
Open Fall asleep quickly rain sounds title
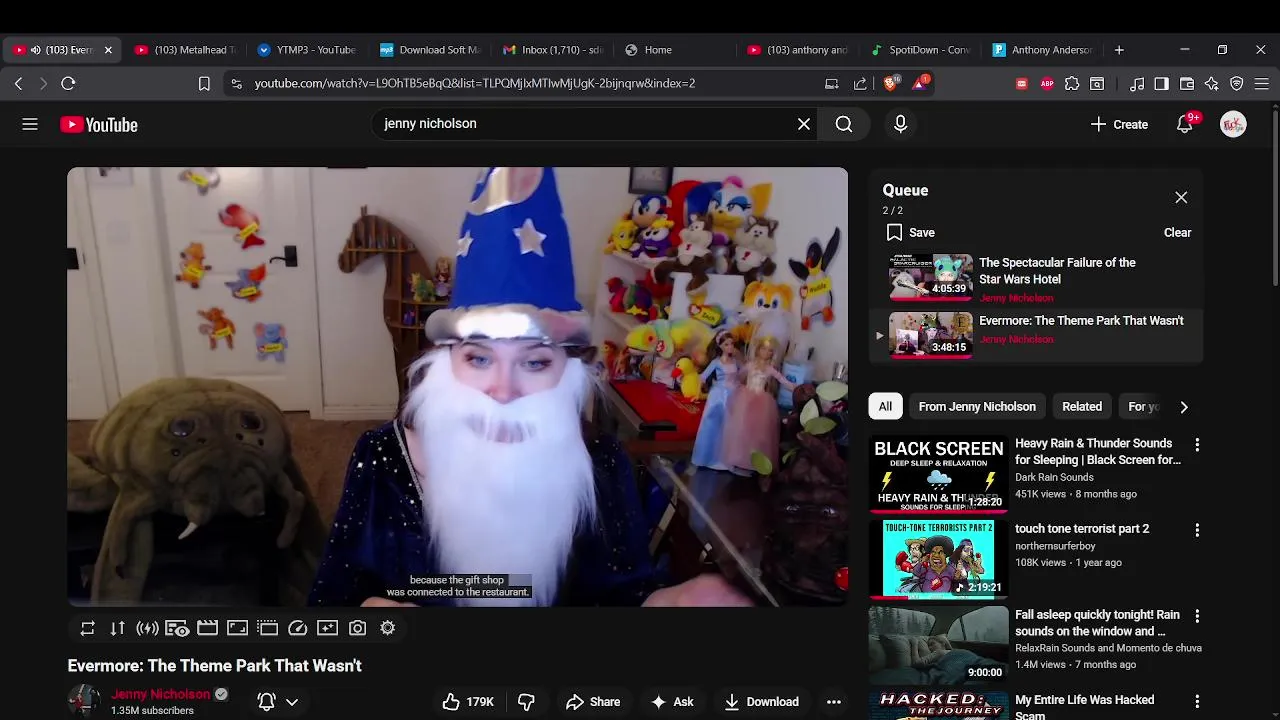[x=1097, y=623]
